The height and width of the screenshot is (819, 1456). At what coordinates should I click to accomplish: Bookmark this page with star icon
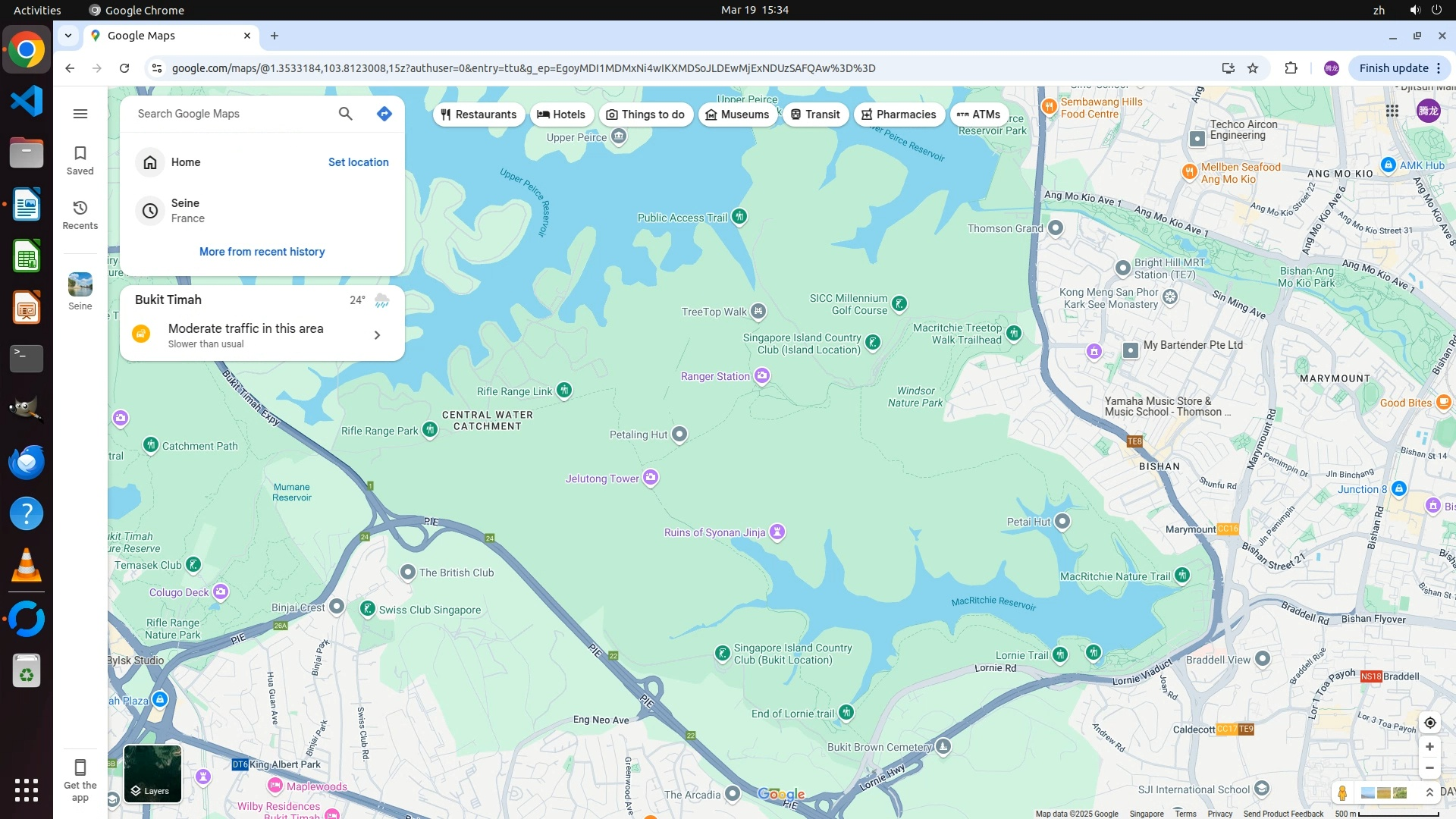pyautogui.click(x=1253, y=68)
